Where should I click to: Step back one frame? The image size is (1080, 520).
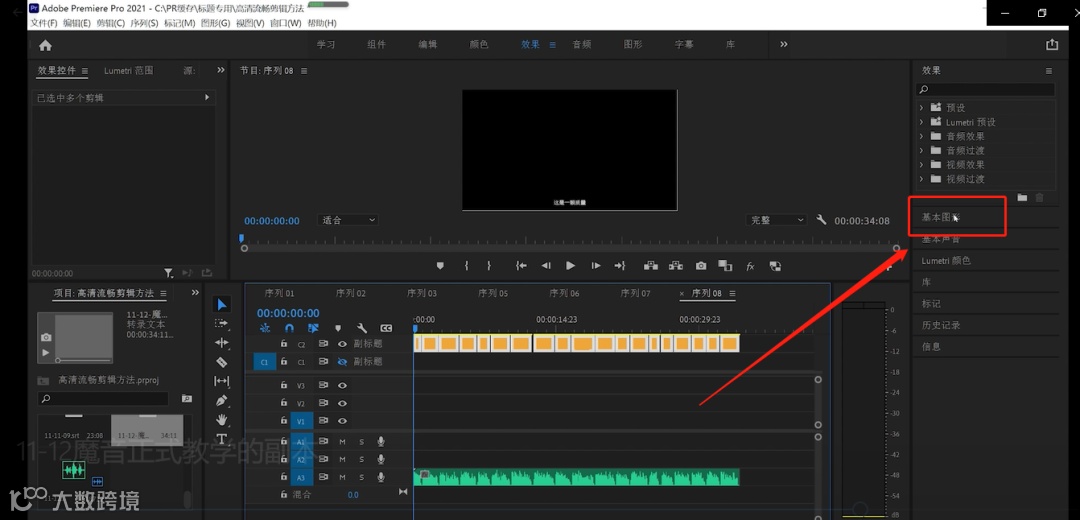pos(546,266)
